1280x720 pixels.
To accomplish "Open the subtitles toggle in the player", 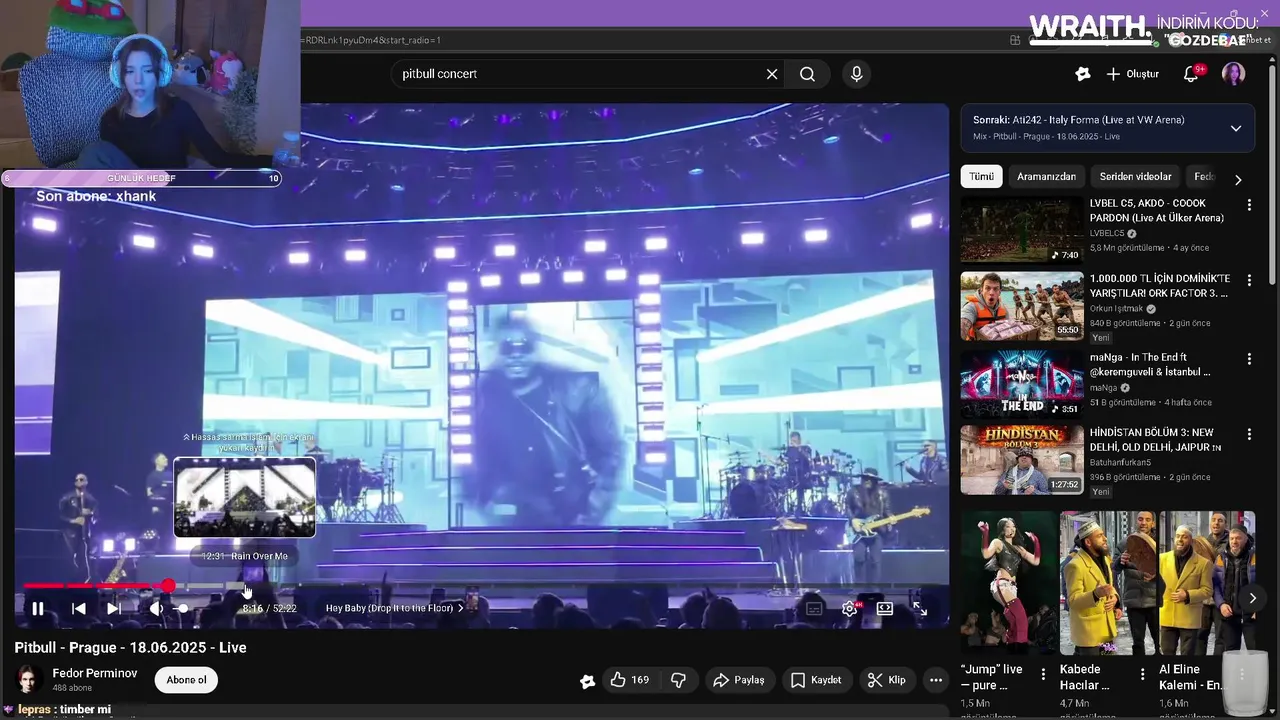I will (x=814, y=608).
